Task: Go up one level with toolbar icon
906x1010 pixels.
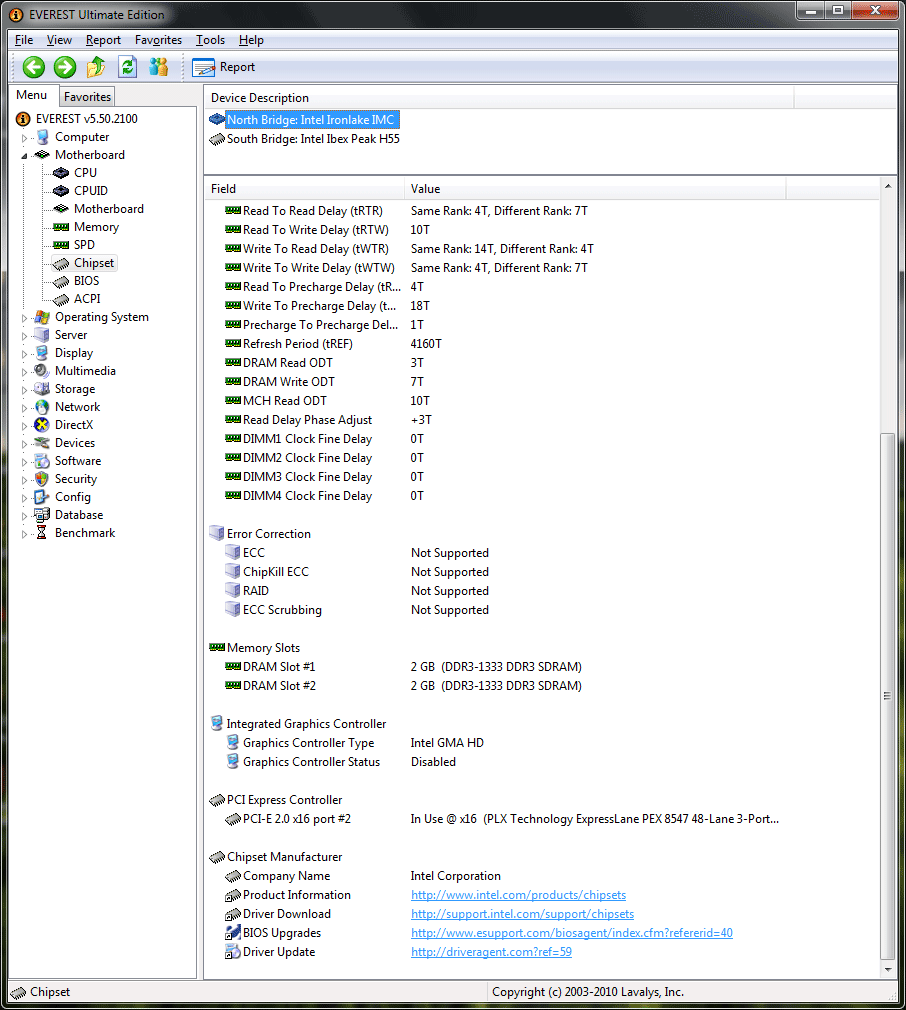Action: tap(96, 67)
